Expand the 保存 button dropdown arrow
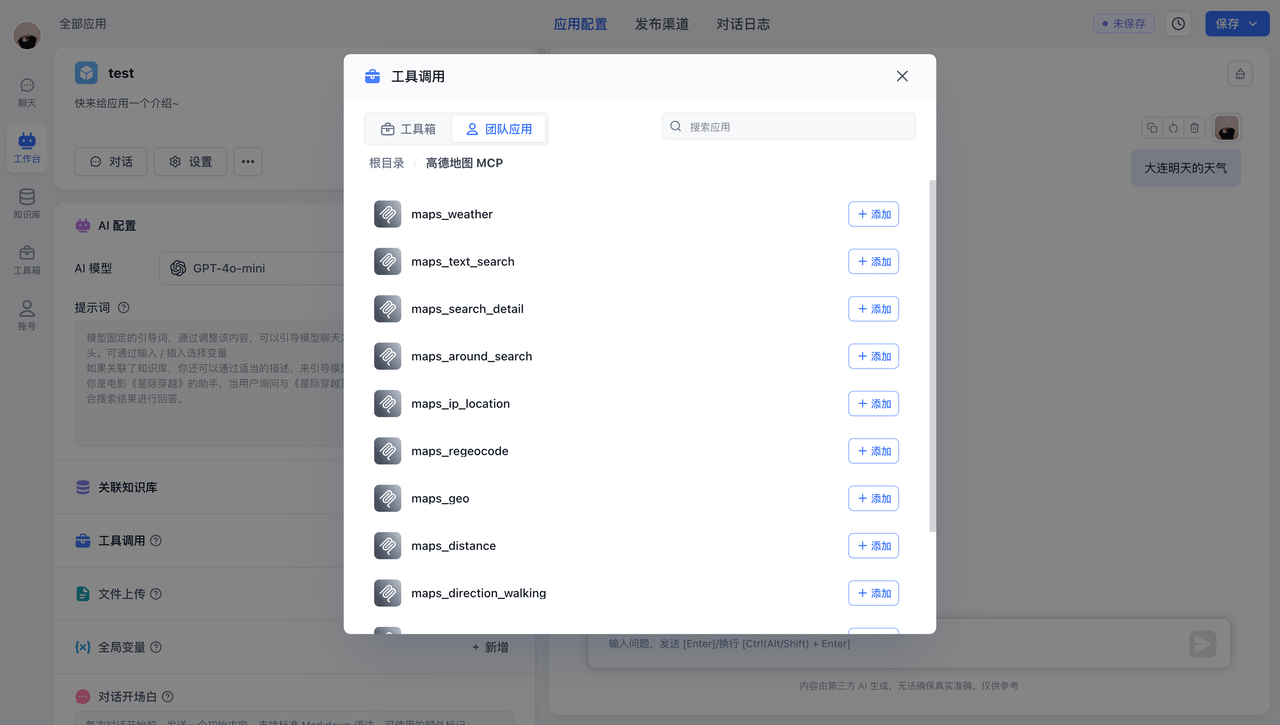Image resolution: width=1280 pixels, height=725 pixels. click(1253, 23)
